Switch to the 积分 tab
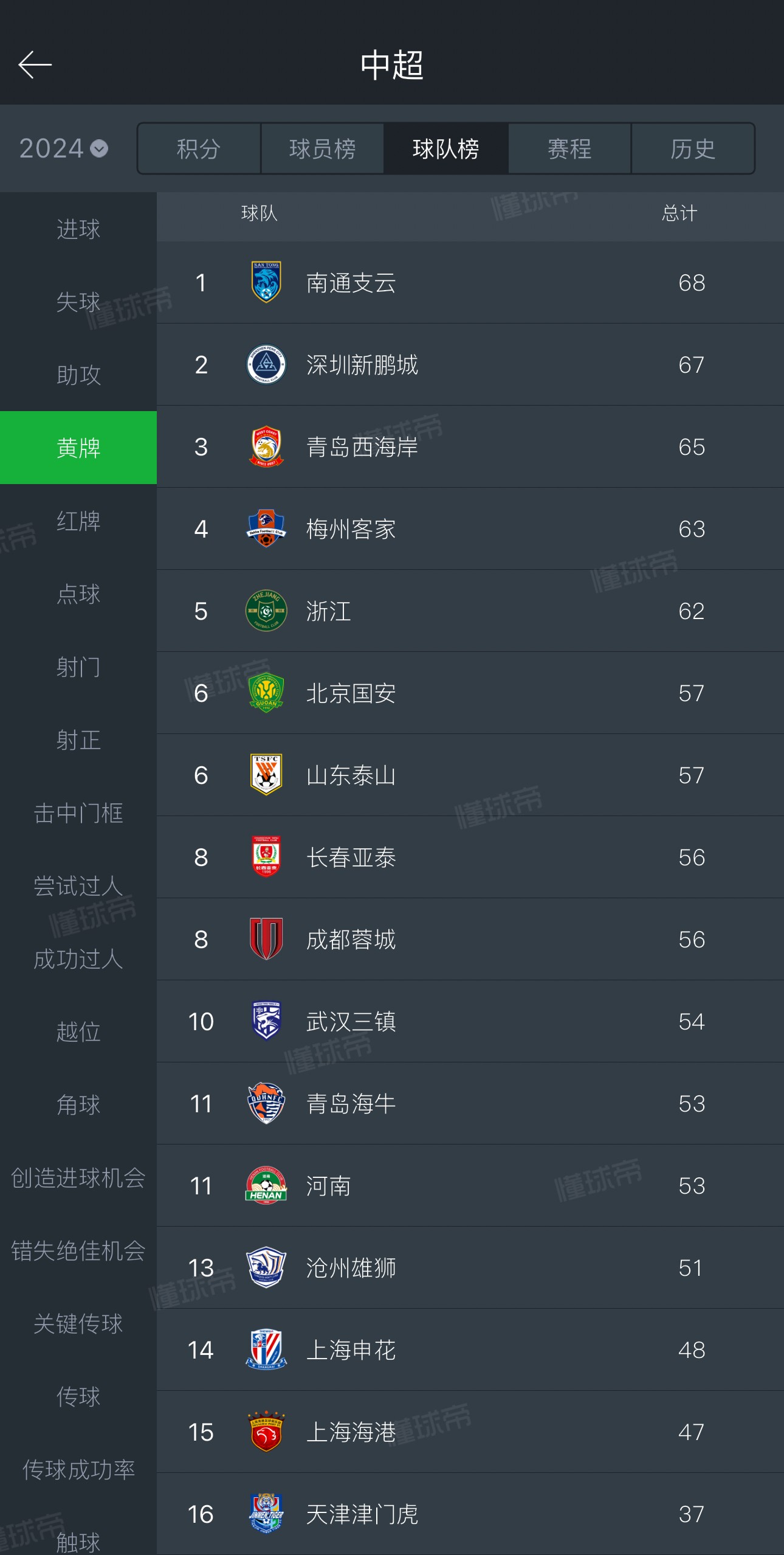Screen dimensions: 784x1555 pos(199,148)
